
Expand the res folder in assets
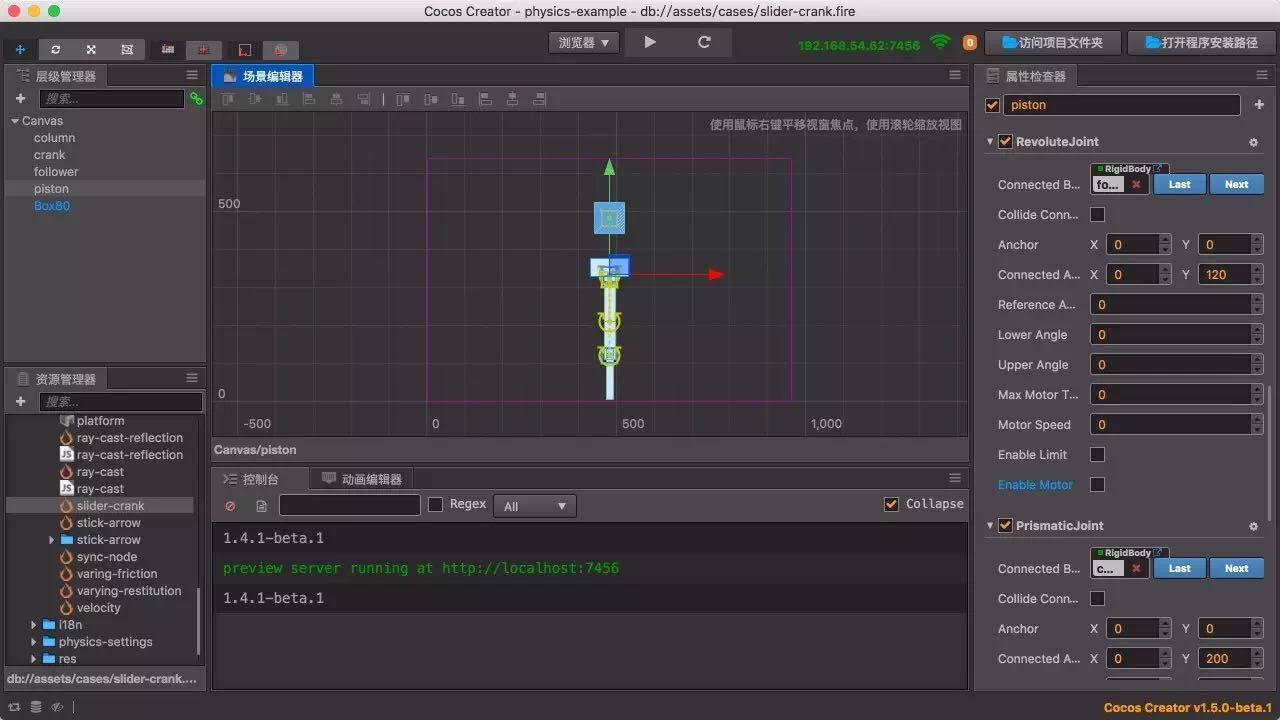(34, 659)
